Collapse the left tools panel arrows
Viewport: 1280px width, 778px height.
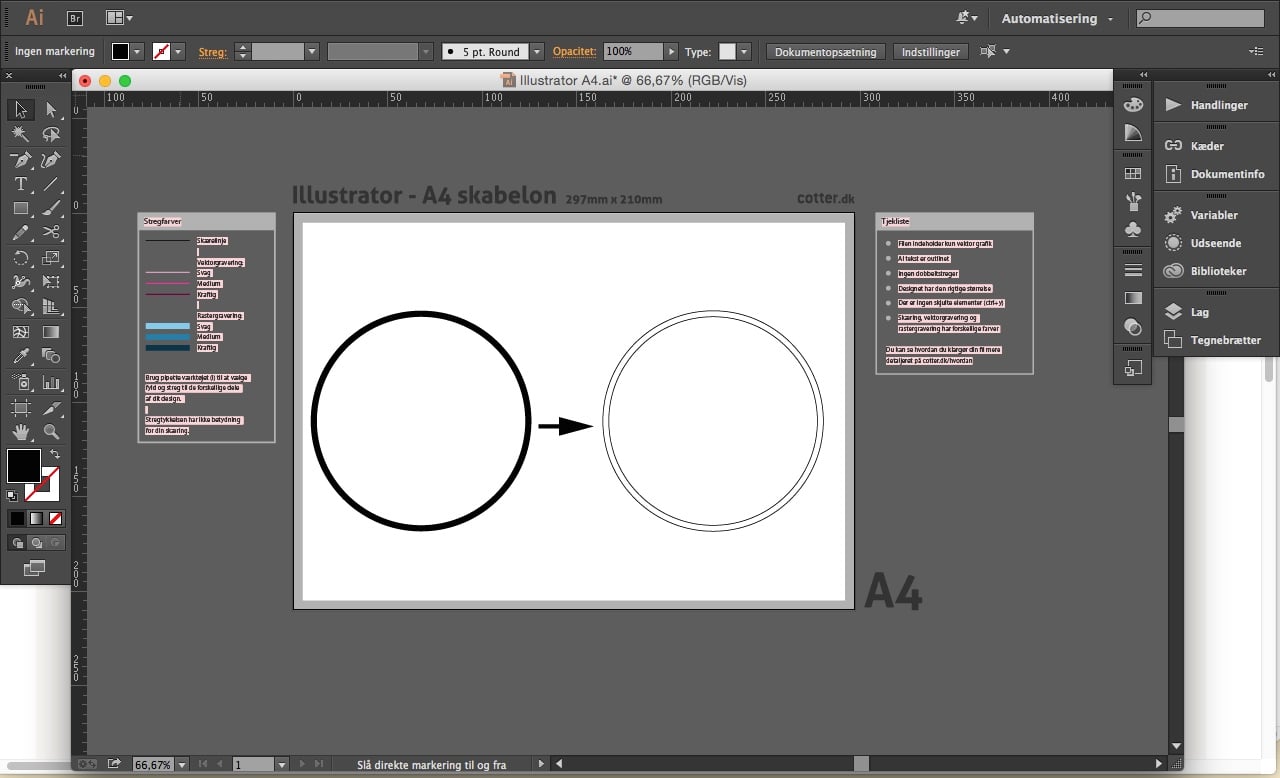62,75
